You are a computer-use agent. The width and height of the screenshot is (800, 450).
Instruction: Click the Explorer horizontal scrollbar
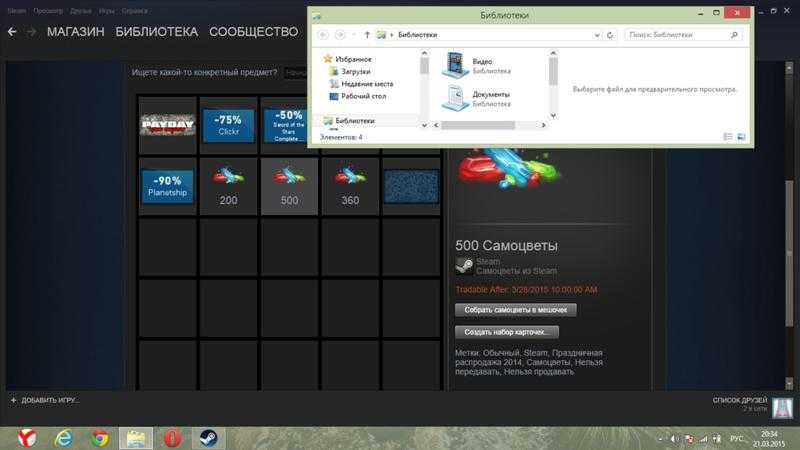click(x=478, y=125)
